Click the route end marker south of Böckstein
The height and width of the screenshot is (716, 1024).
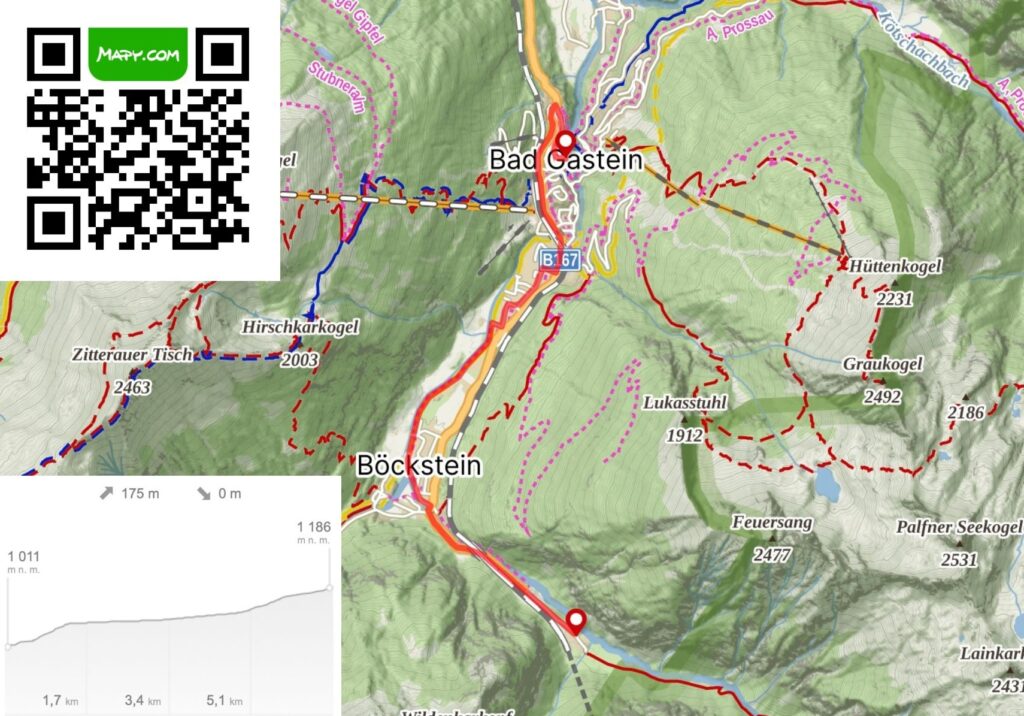[576, 621]
